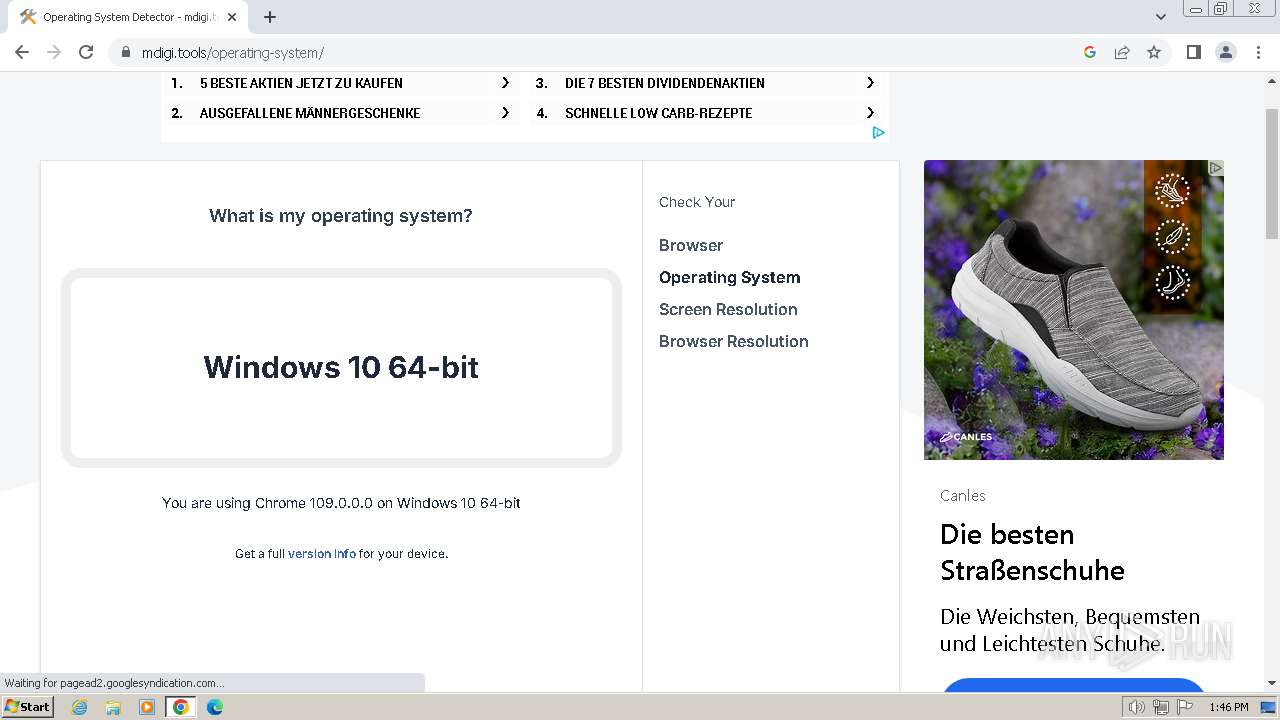Open ad link 'Schnelle Low Carb-Rezepte'
Image resolution: width=1280 pixels, height=720 pixels.
tap(658, 113)
